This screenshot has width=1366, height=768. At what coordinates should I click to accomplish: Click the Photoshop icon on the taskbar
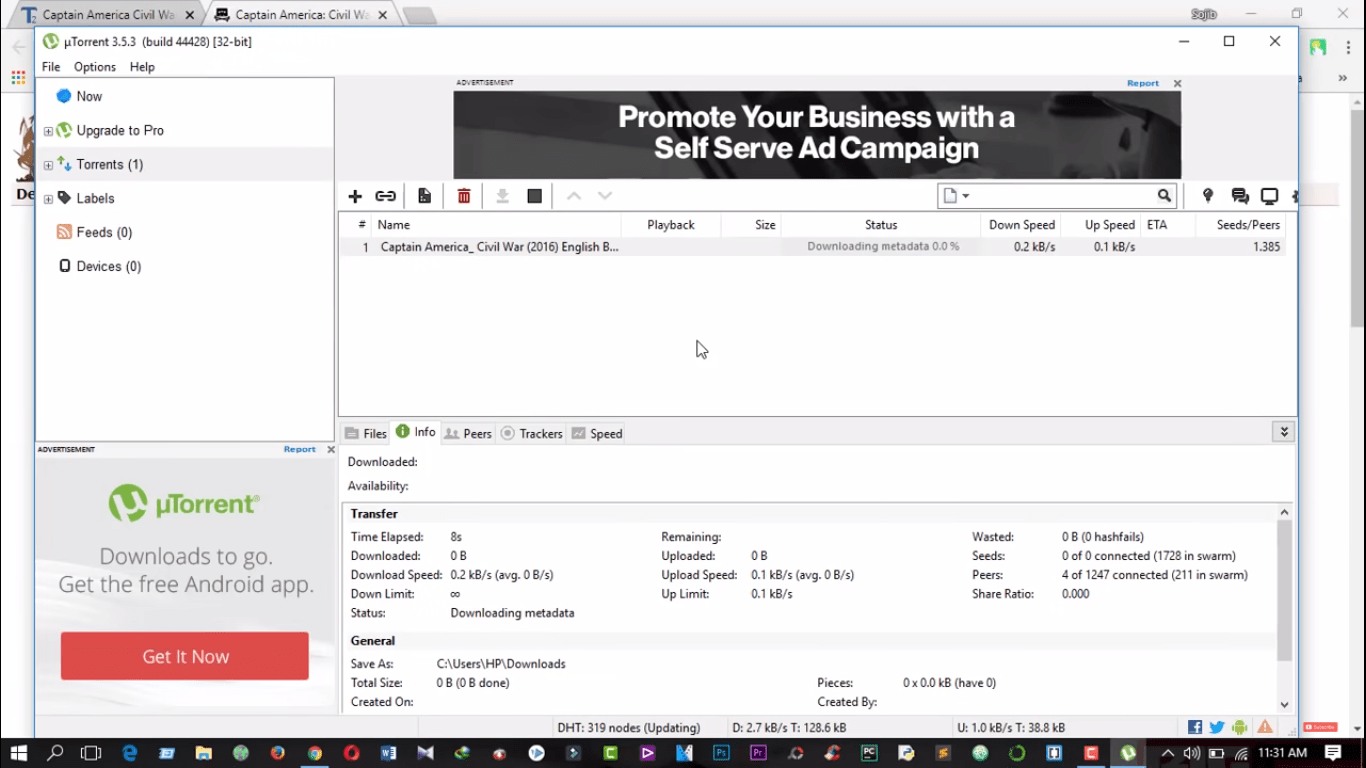[x=721, y=753]
